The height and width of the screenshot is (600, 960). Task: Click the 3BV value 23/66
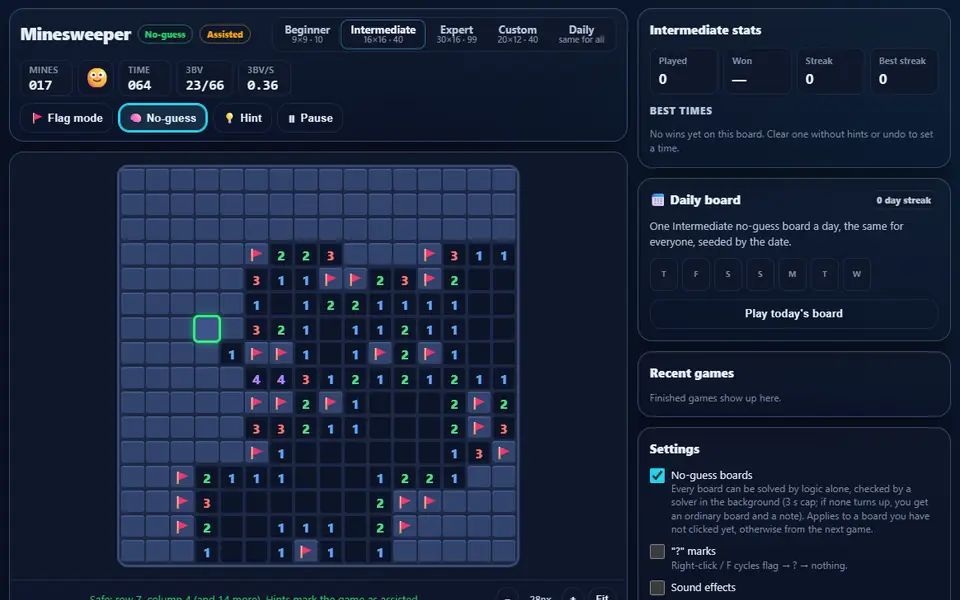[204, 86]
